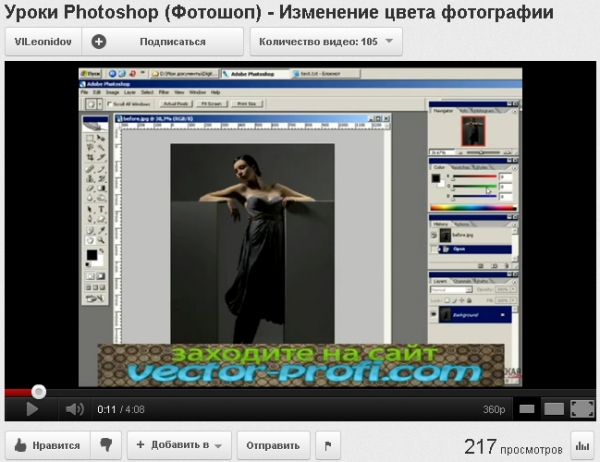Toggle lock transparent pixels in Layers
Viewport: 600px width, 462px height.
pos(447,300)
